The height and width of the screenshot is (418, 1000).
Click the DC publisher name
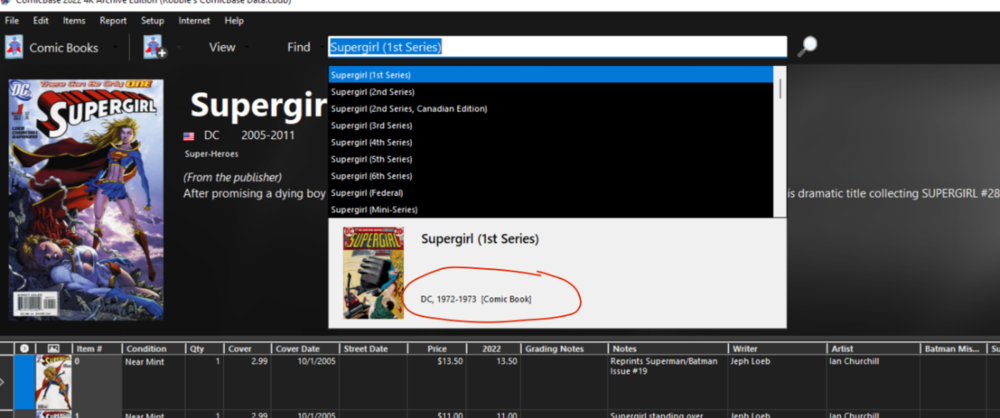211,135
